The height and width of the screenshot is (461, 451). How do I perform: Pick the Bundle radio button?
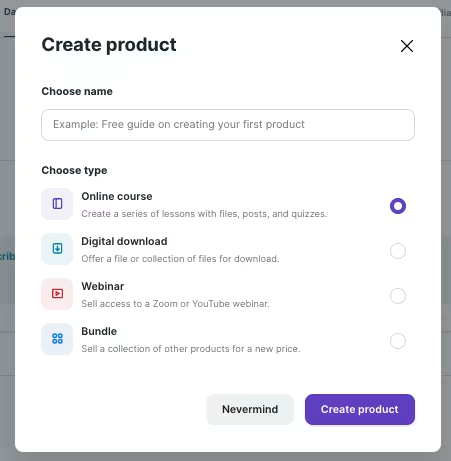(398, 341)
